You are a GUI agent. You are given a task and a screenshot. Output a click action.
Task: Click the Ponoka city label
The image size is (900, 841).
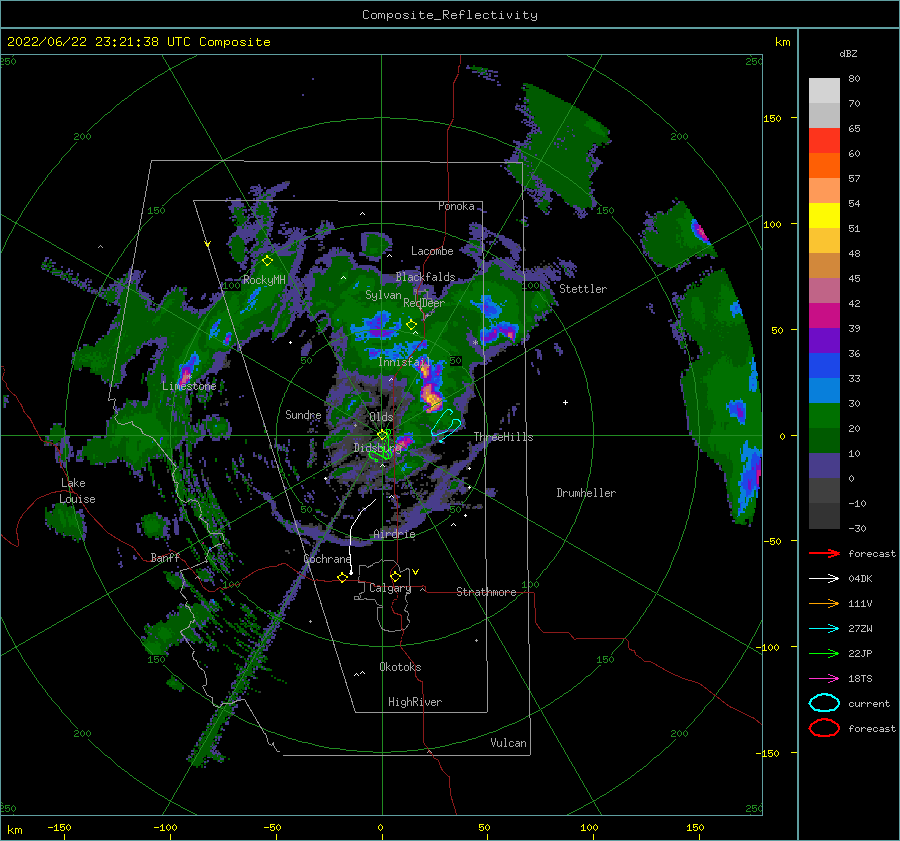coord(456,206)
